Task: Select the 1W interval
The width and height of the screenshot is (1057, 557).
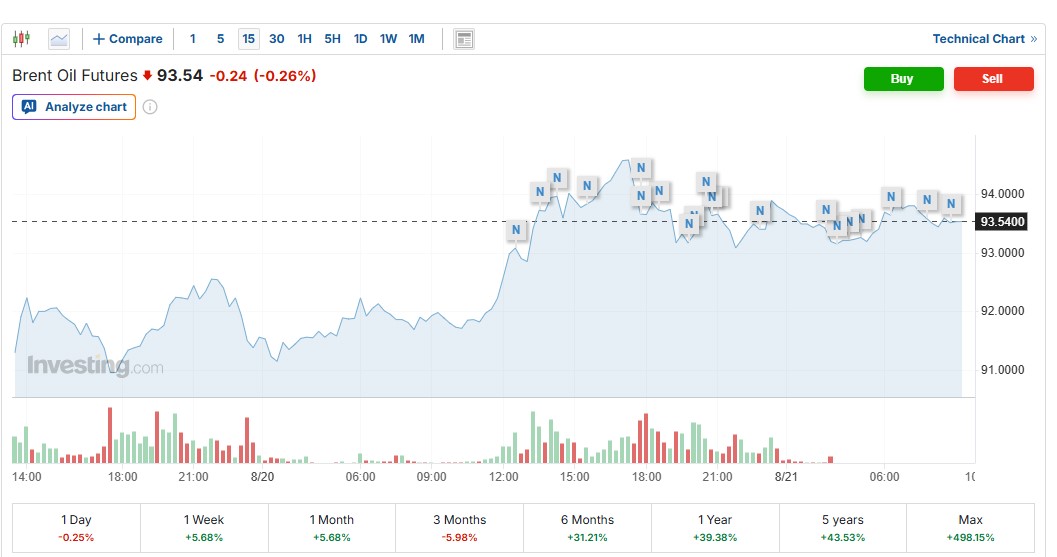Action: pyautogui.click(x=388, y=39)
